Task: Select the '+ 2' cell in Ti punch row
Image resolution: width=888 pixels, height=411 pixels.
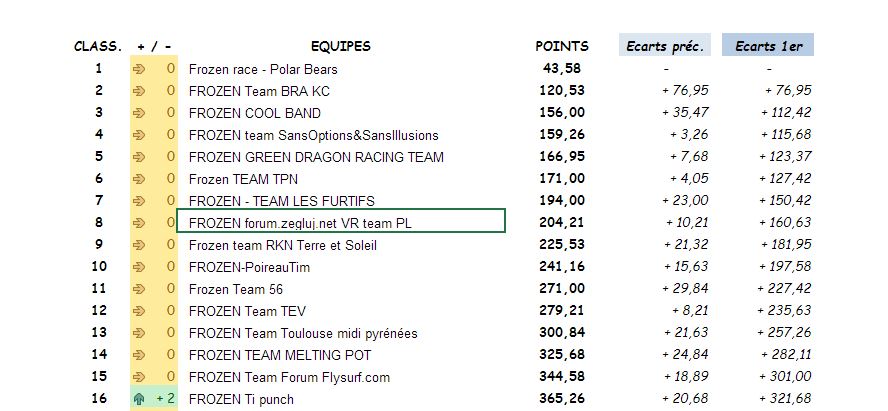Action: (164, 399)
